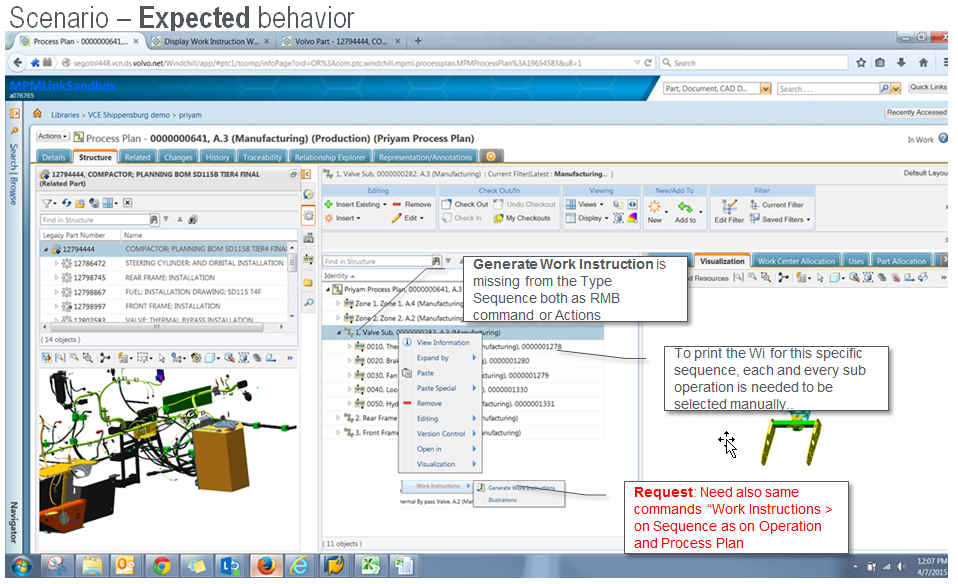Open the Work Center Allocation tab
This screenshot has height=584, width=958.
(796, 261)
